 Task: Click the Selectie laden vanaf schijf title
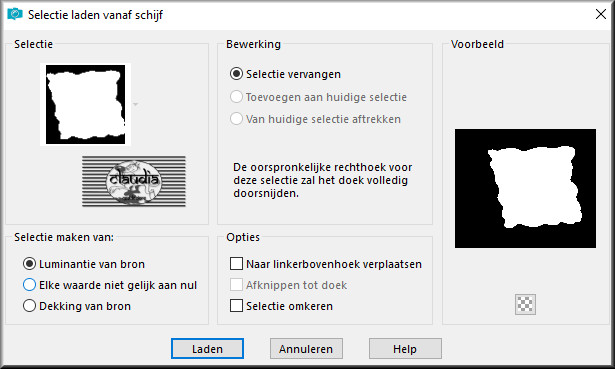pyautogui.click(x=95, y=15)
